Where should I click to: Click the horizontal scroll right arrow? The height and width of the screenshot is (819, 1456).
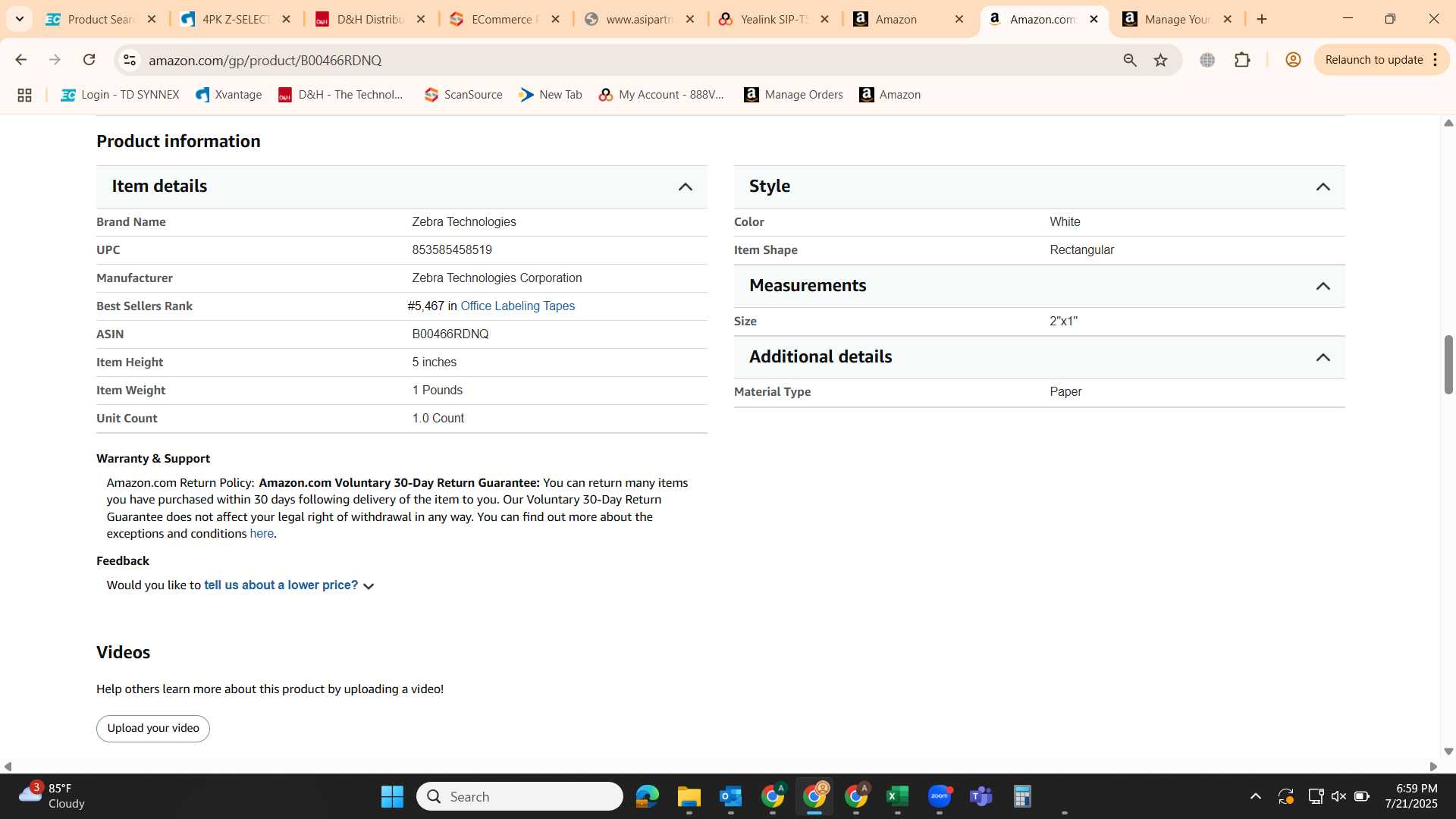tap(1433, 767)
